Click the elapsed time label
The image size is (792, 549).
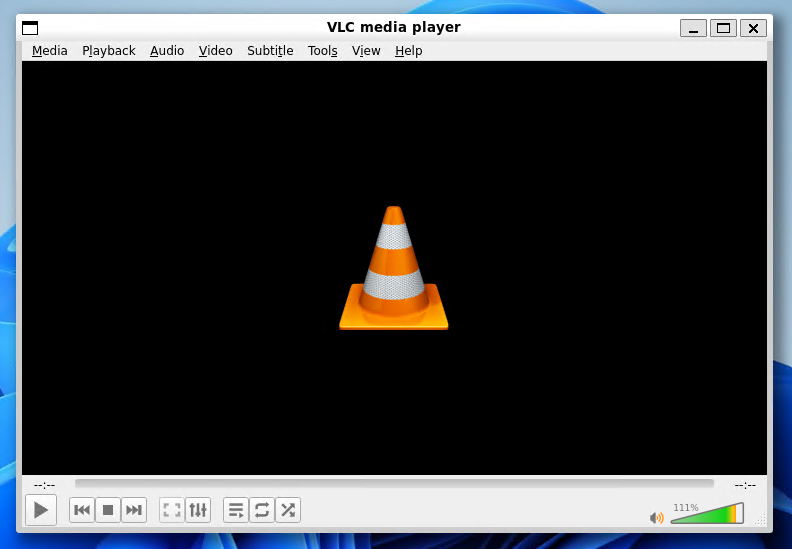click(44, 485)
